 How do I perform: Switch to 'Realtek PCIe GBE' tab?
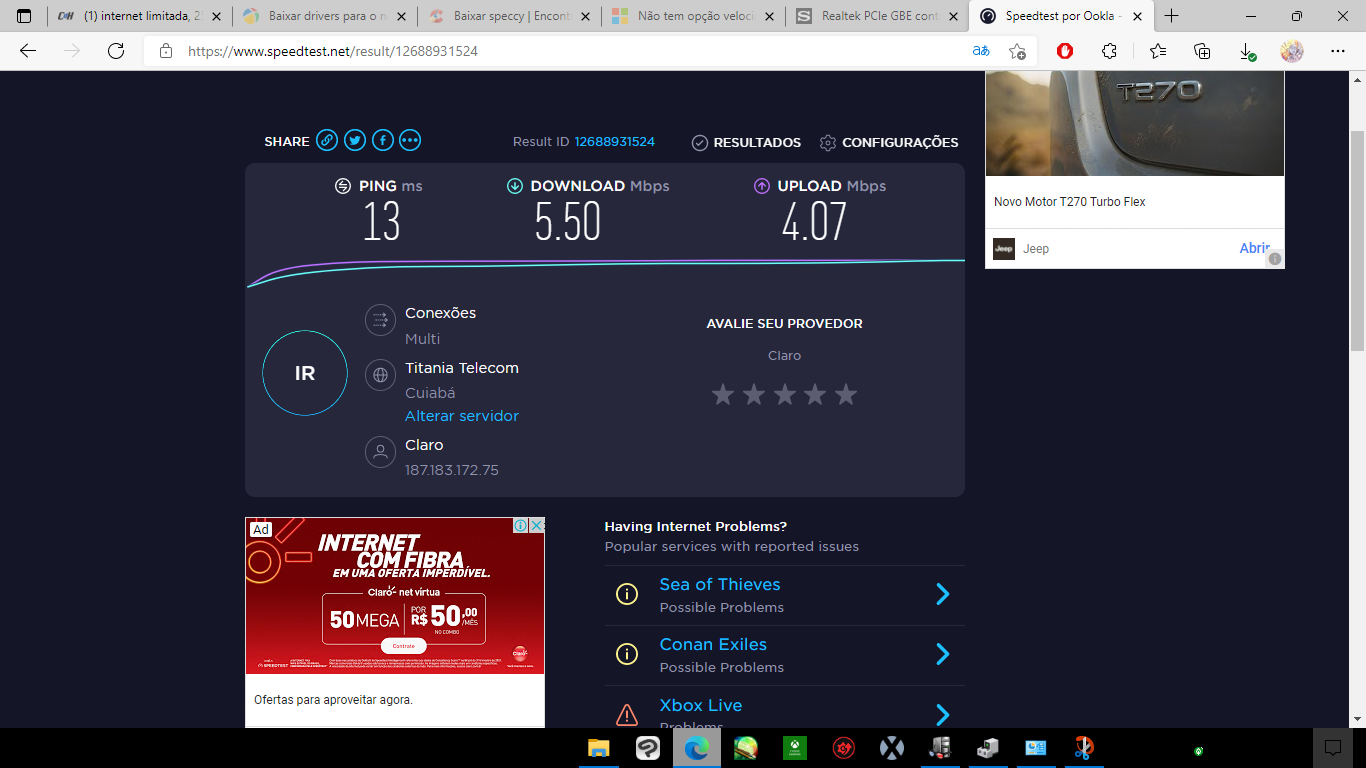[x=877, y=16]
